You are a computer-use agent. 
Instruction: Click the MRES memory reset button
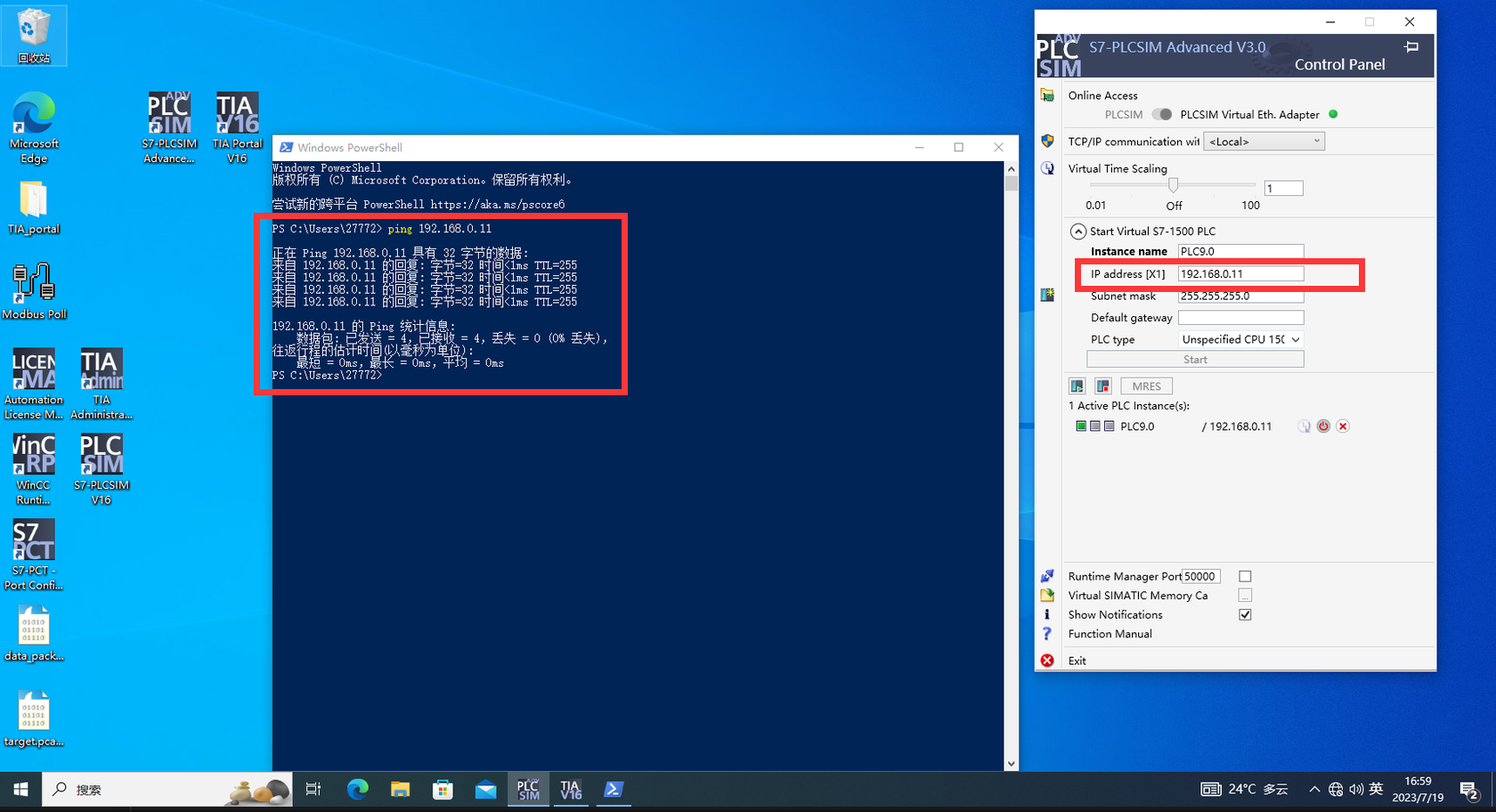[x=1146, y=386]
